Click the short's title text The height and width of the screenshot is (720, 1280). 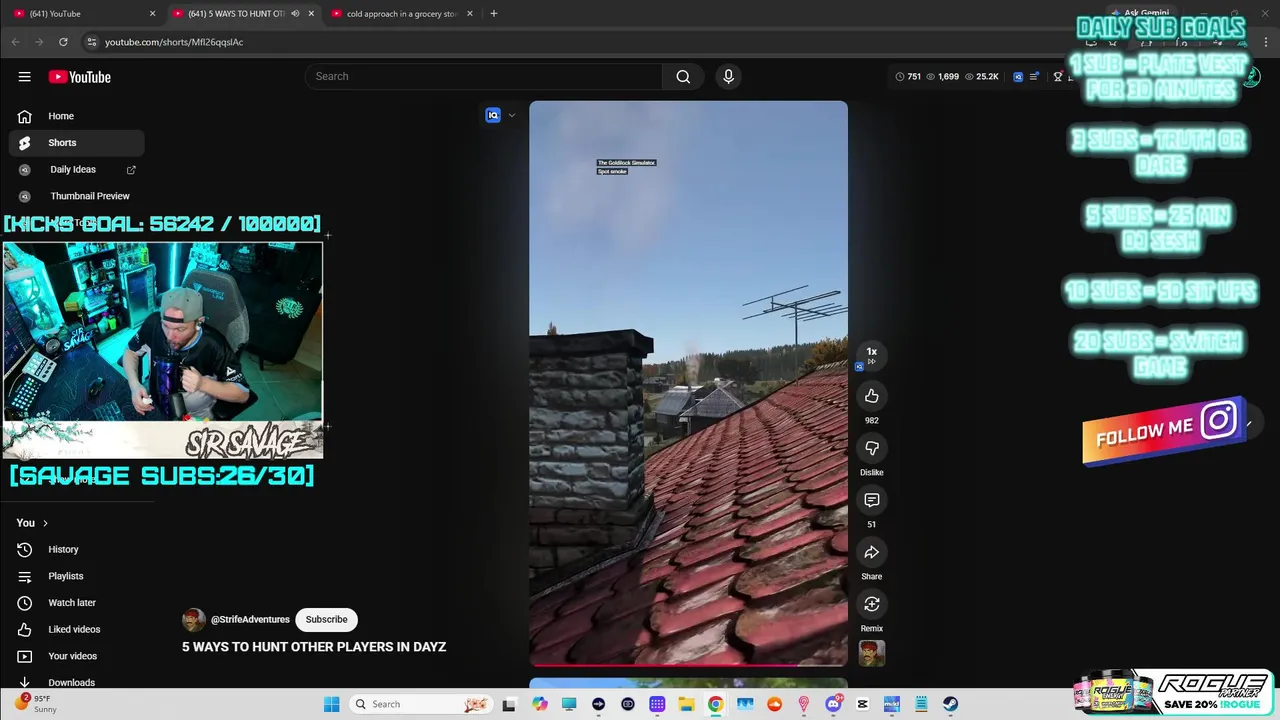(x=314, y=647)
